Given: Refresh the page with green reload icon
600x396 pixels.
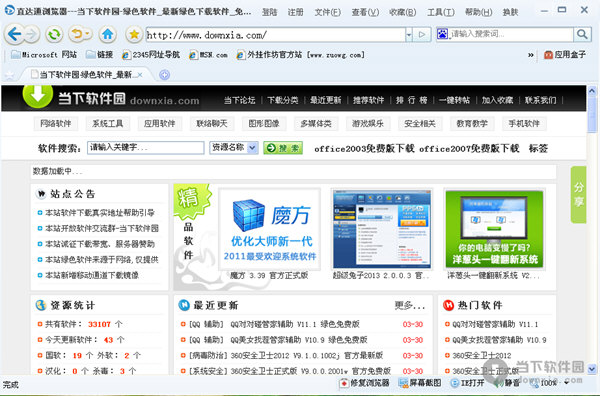Looking at the screenshot, I should [x=54, y=35].
